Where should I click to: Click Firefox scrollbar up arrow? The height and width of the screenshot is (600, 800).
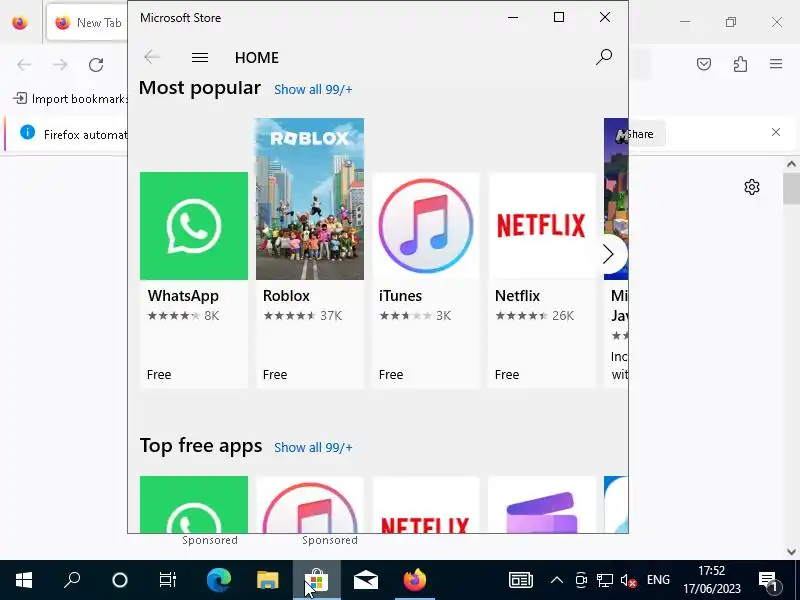tap(791, 164)
